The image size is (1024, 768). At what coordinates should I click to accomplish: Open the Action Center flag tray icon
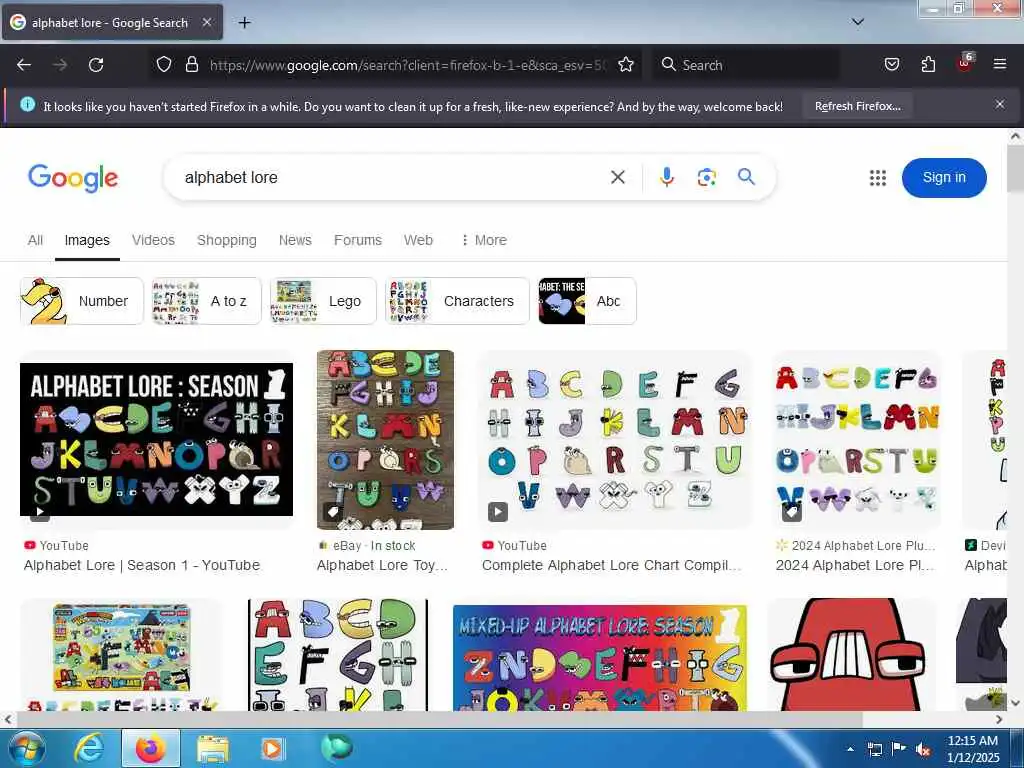click(x=899, y=748)
